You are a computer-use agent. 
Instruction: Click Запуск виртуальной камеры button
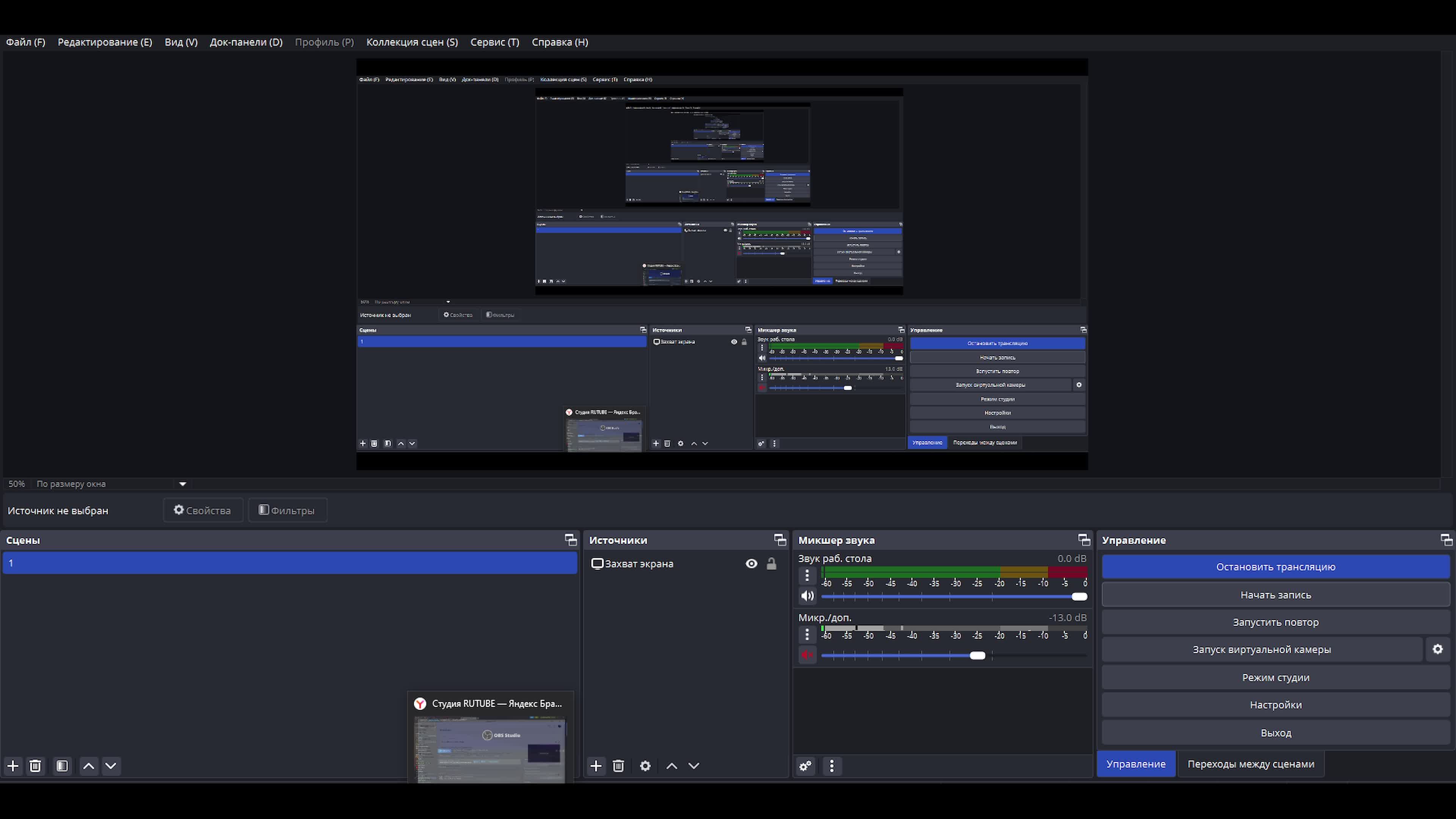click(1261, 650)
